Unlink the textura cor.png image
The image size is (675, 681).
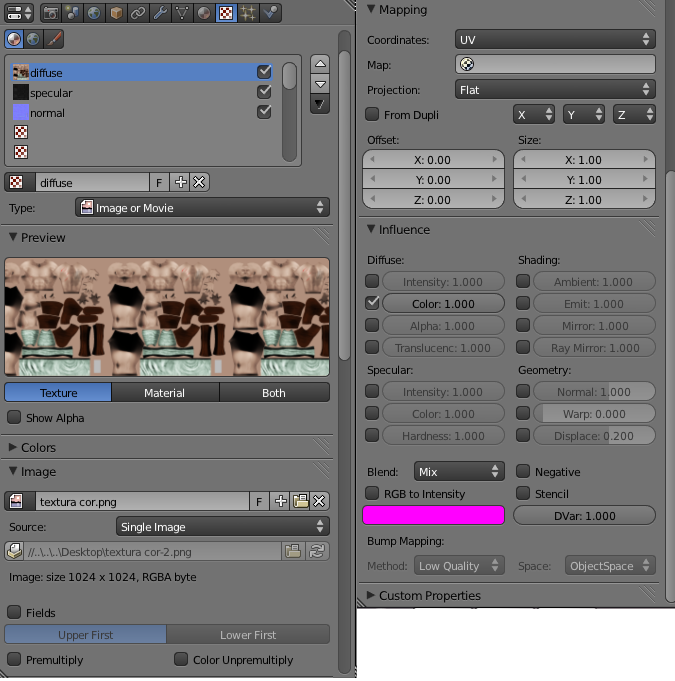(x=319, y=502)
